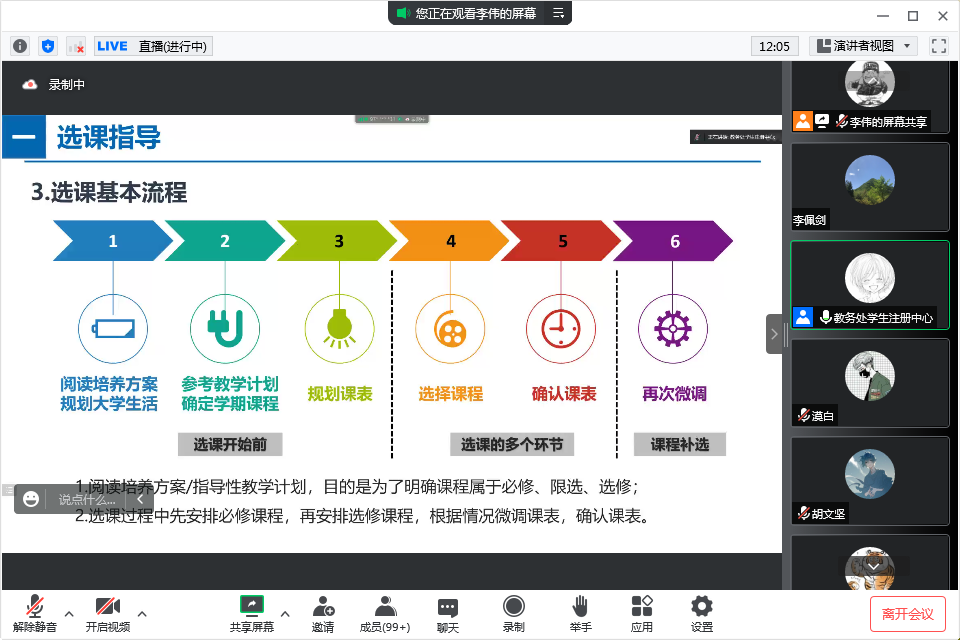Open the 演讲者视图 view dropdown

864,46
